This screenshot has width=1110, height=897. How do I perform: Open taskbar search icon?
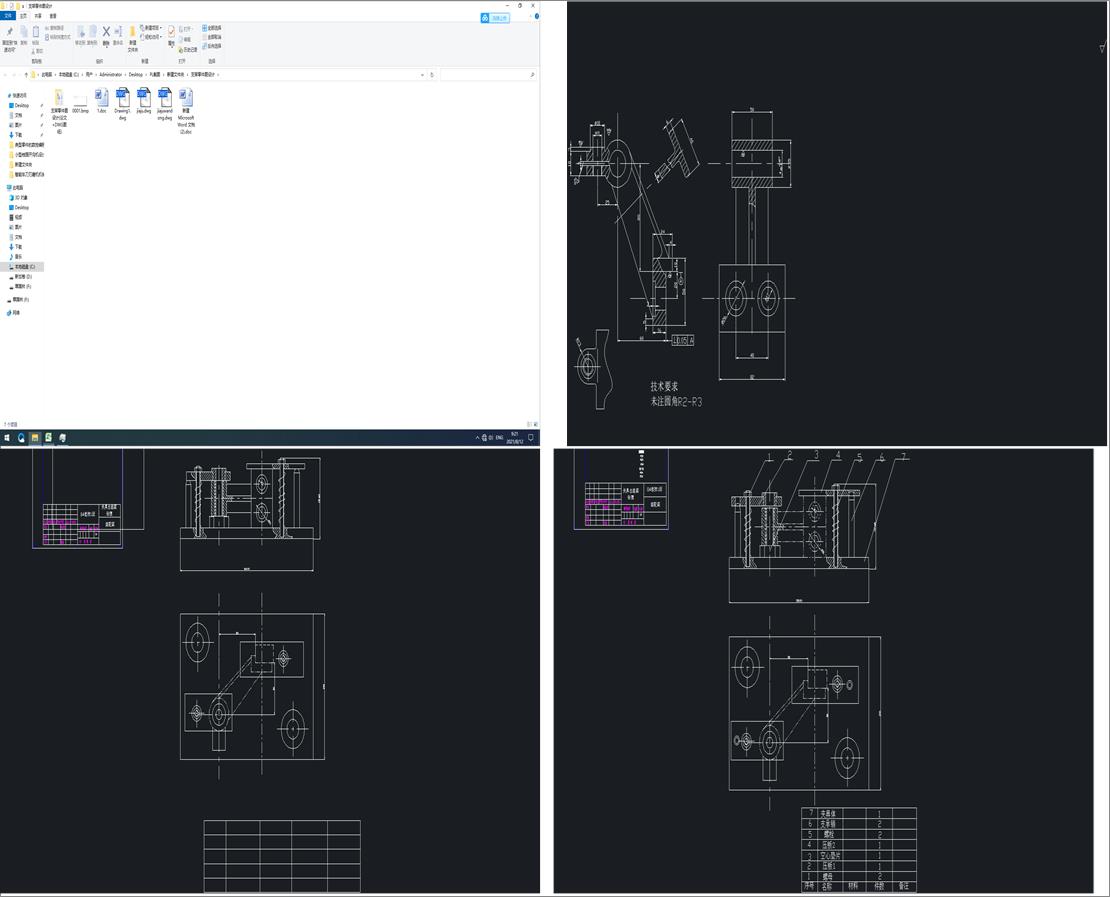21,438
